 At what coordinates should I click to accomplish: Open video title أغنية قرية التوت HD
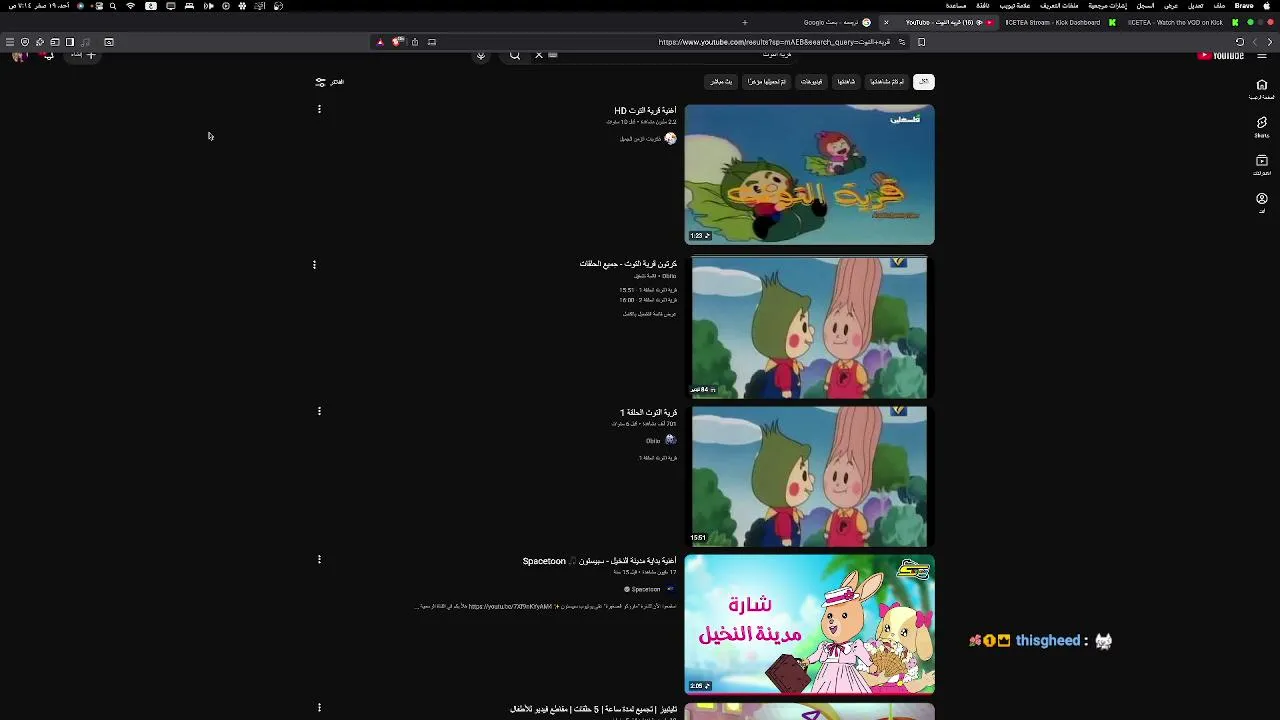click(645, 111)
